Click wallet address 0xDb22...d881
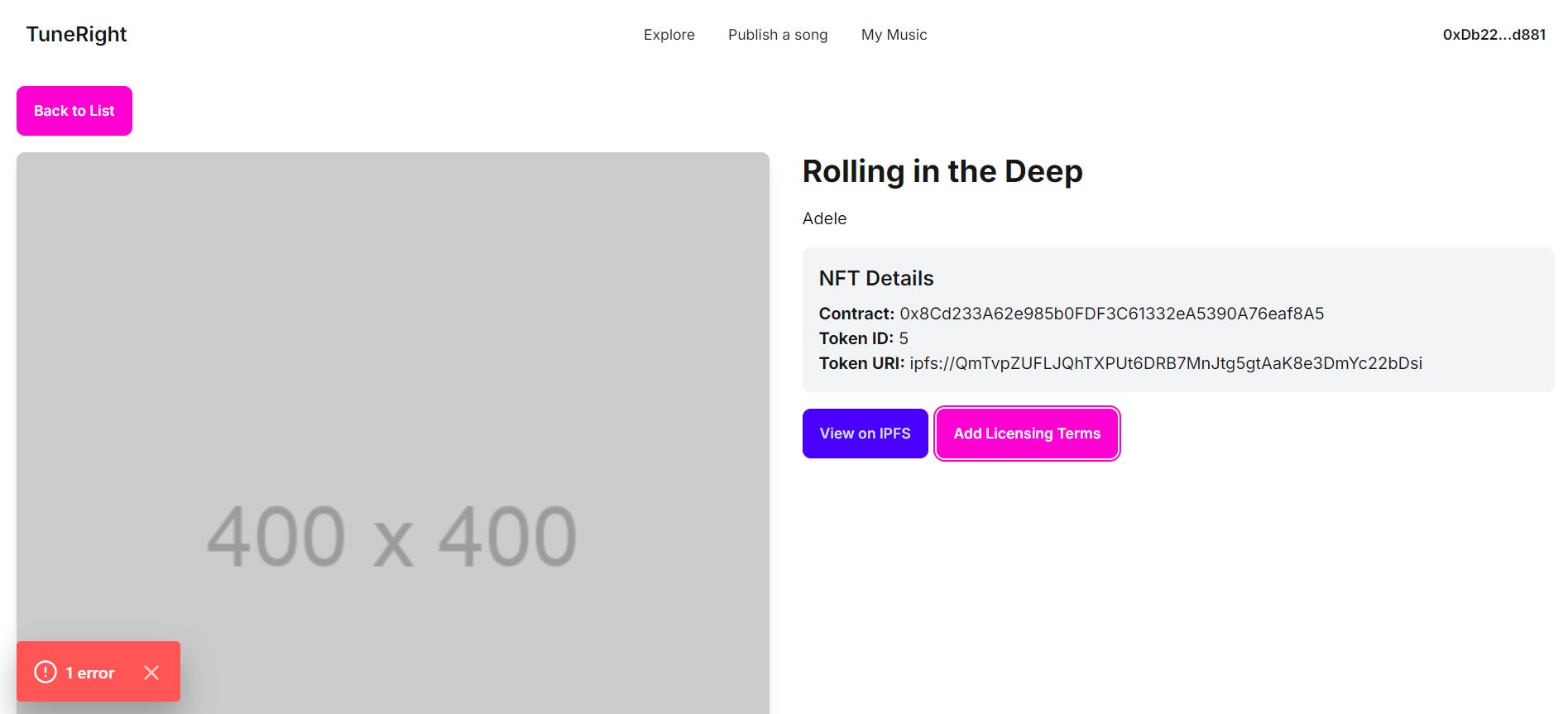1568x714 pixels. click(1494, 35)
